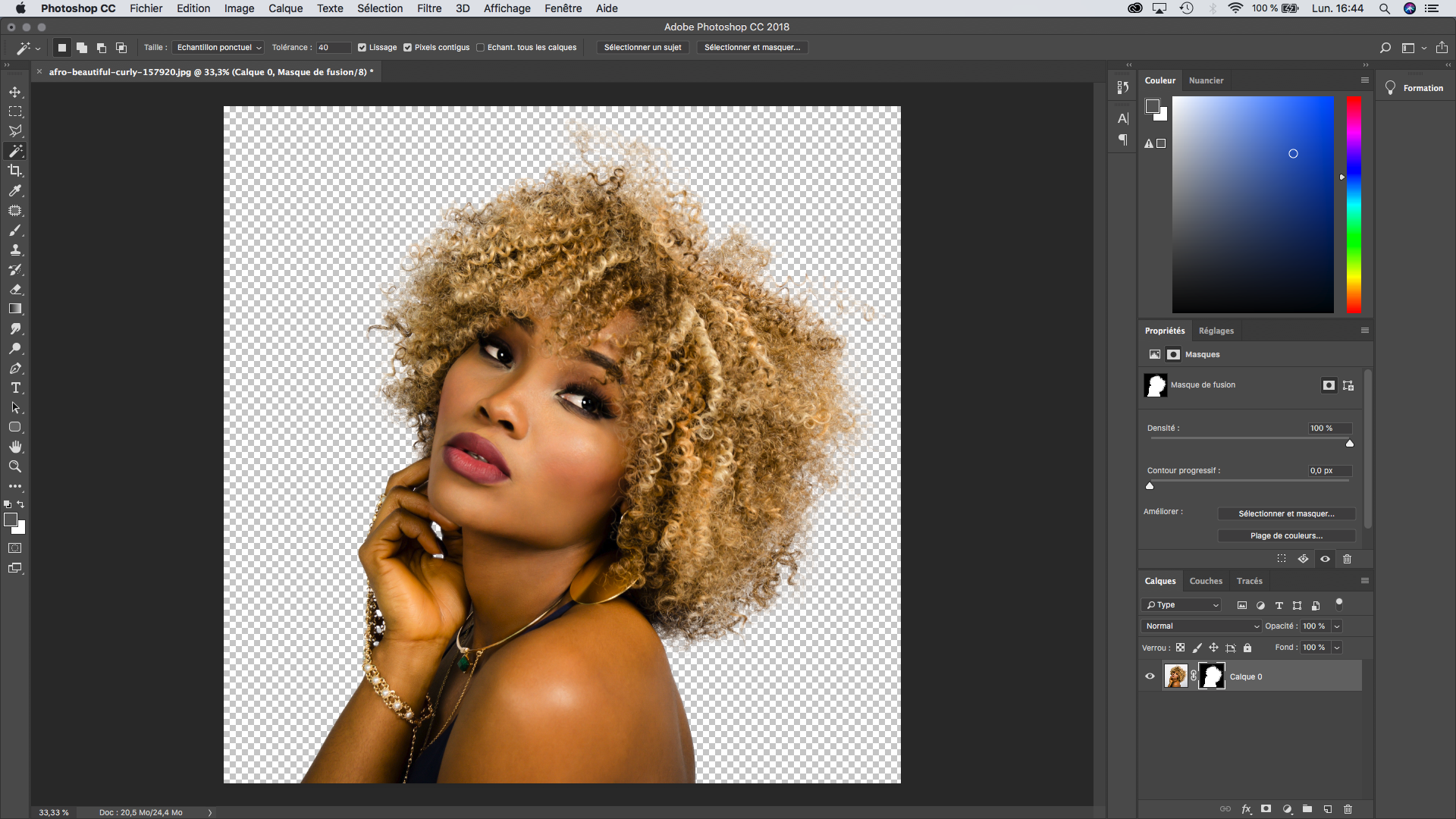Open the blend mode Normal dropdown
Viewport: 1456px width, 819px height.
[1201, 626]
